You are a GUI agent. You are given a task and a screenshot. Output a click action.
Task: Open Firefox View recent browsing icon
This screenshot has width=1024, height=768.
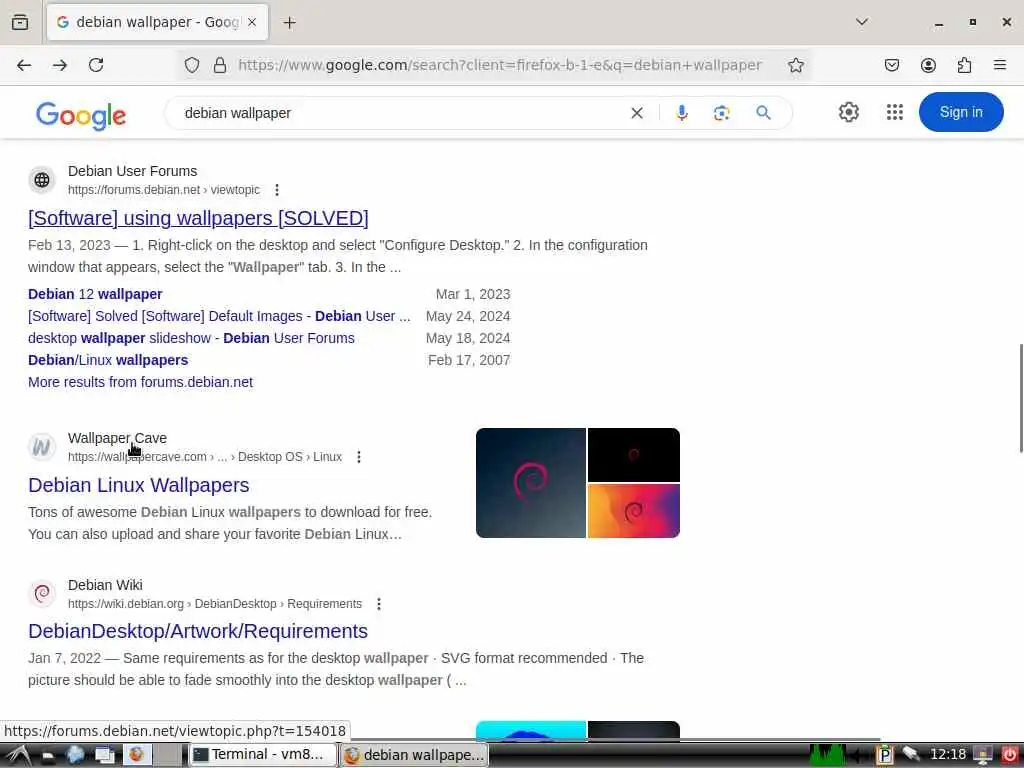pyautogui.click(x=20, y=22)
